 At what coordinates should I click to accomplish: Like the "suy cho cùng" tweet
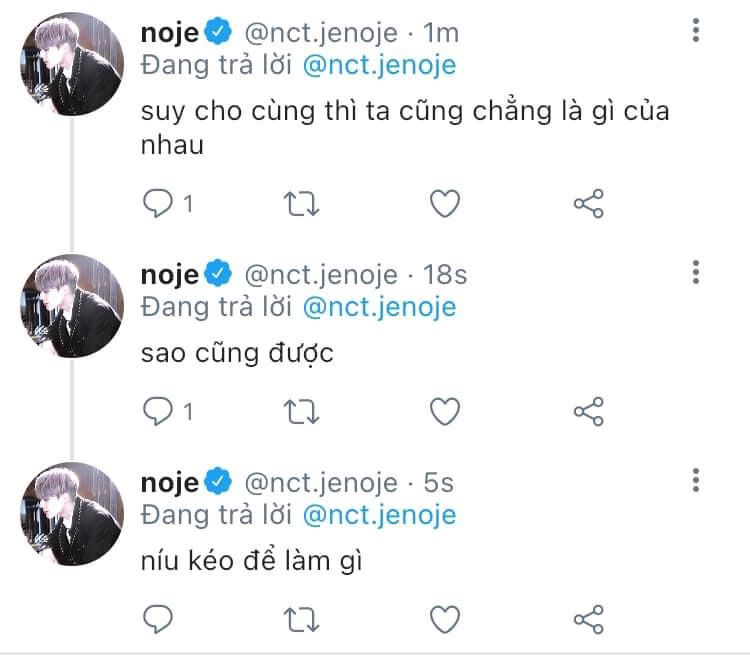point(444,204)
